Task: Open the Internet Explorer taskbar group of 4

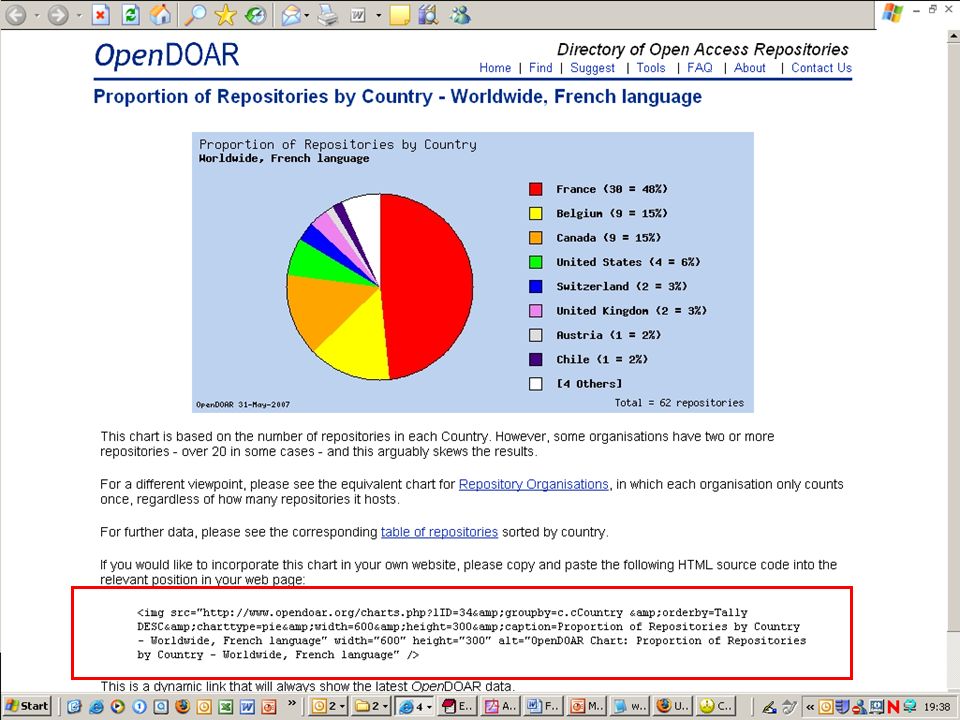Action: coord(414,707)
